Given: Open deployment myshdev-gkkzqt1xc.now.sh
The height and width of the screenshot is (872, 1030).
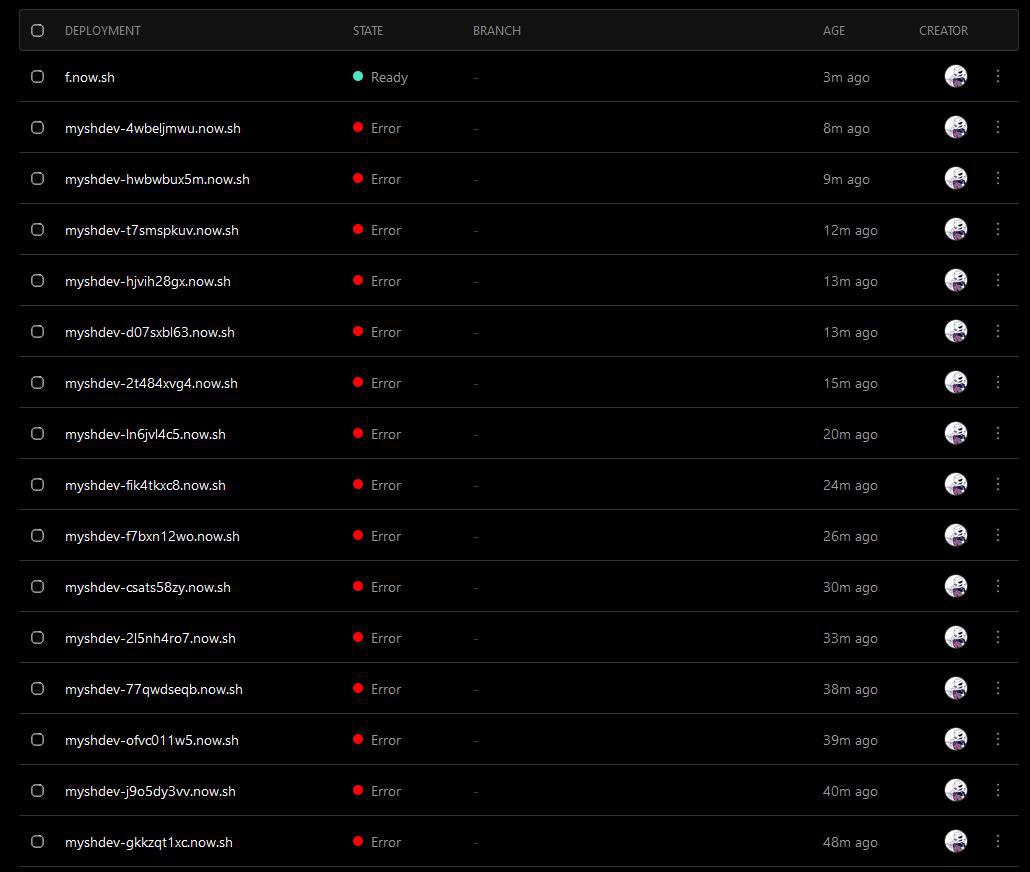Looking at the screenshot, I should point(148,842).
